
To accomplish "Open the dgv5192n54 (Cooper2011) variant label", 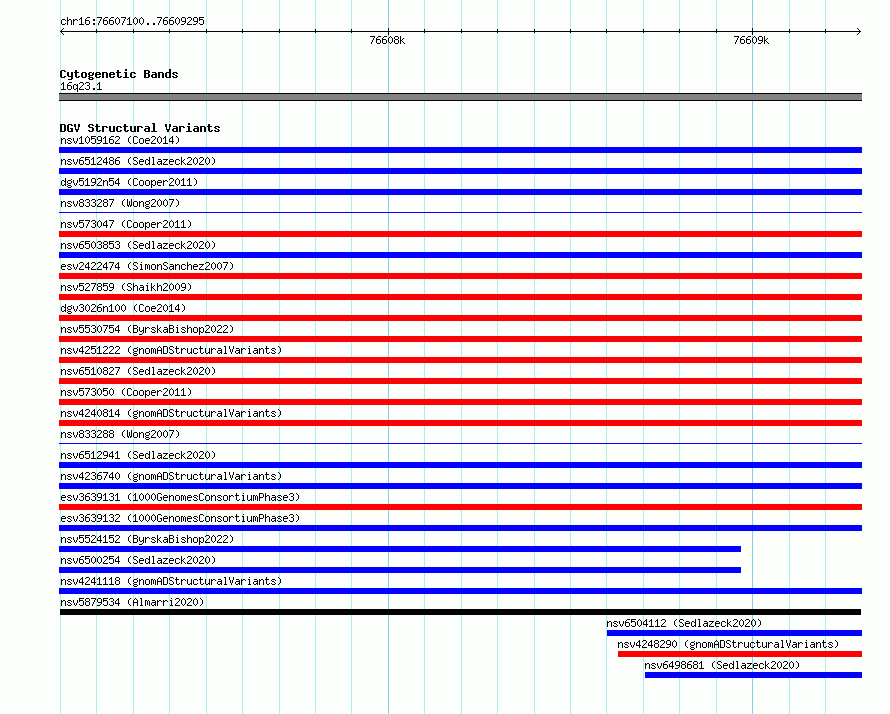I will pyautogui.click(x=129, y=182).
